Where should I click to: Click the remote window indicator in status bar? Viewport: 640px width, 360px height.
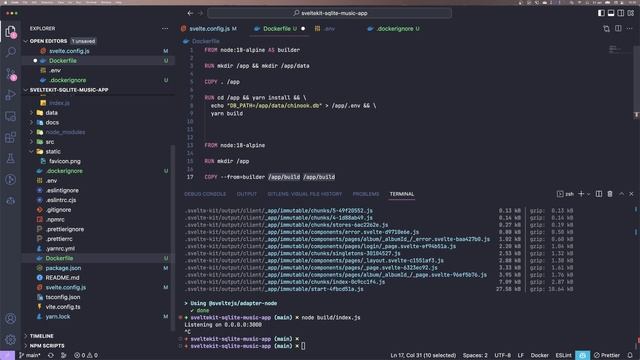tap(7, 356)
